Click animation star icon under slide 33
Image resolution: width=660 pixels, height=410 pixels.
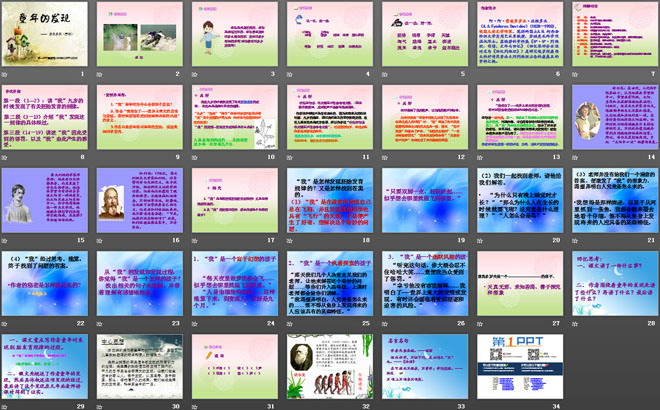pos(385,407)
